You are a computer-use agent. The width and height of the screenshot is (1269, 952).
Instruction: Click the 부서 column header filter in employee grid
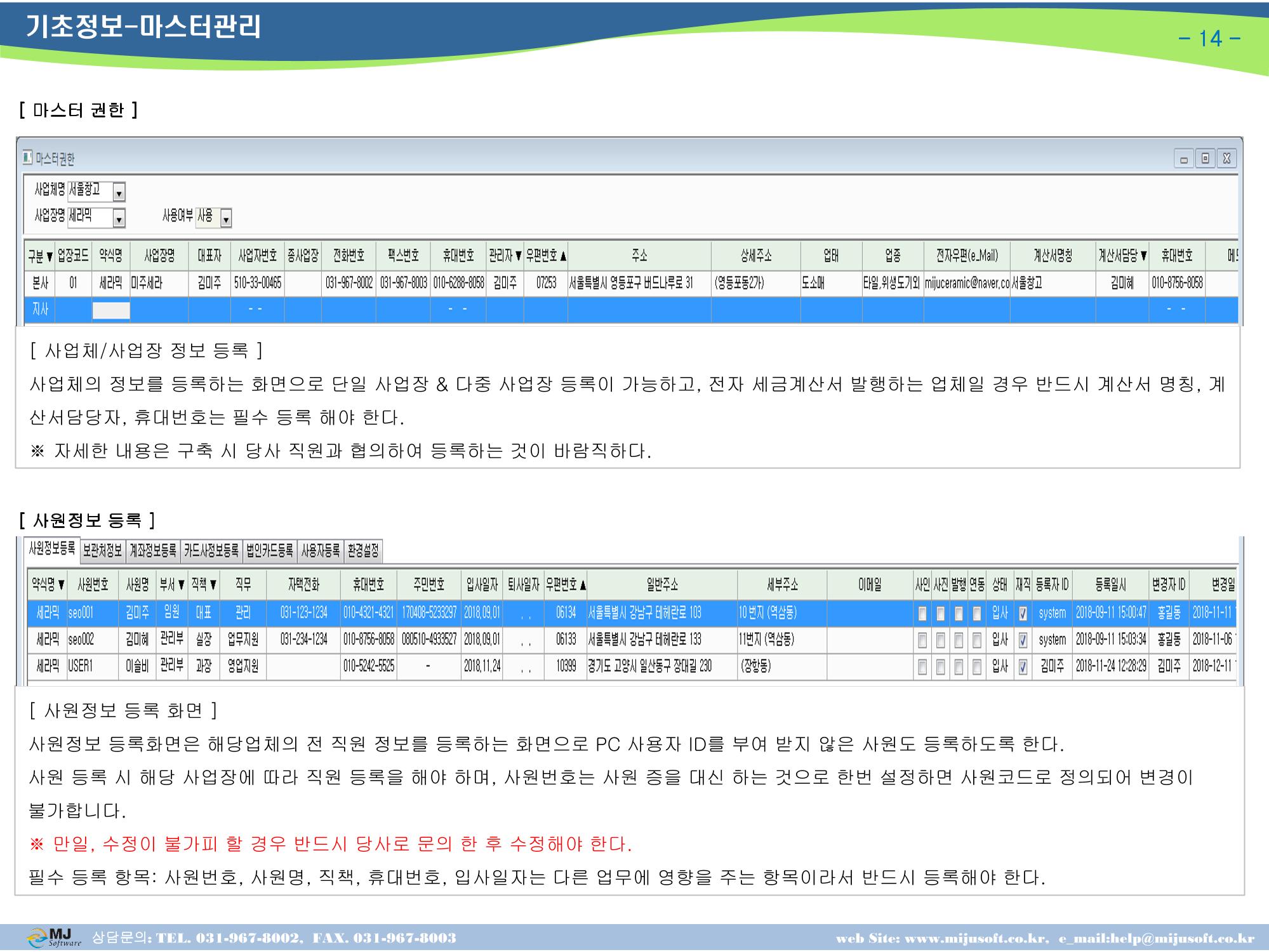pos(172,584)
